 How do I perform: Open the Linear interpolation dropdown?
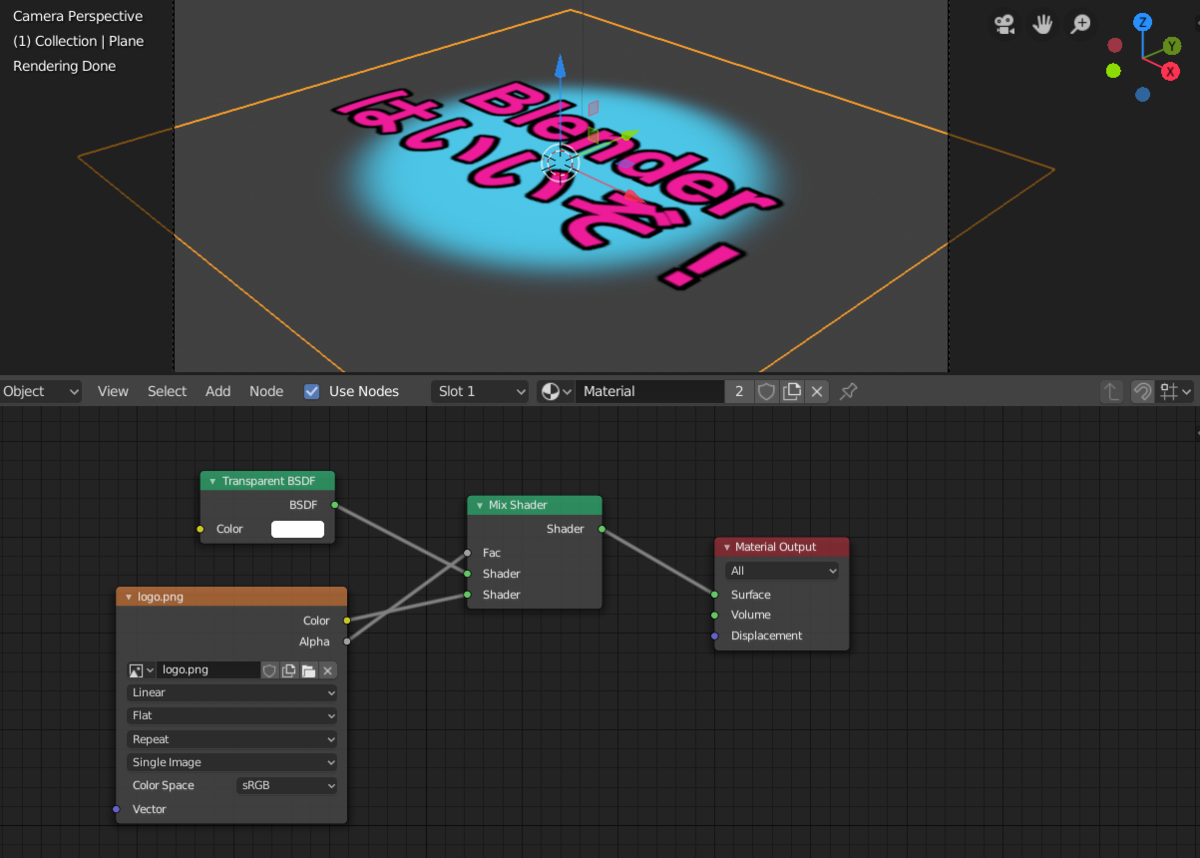point(232,692)
